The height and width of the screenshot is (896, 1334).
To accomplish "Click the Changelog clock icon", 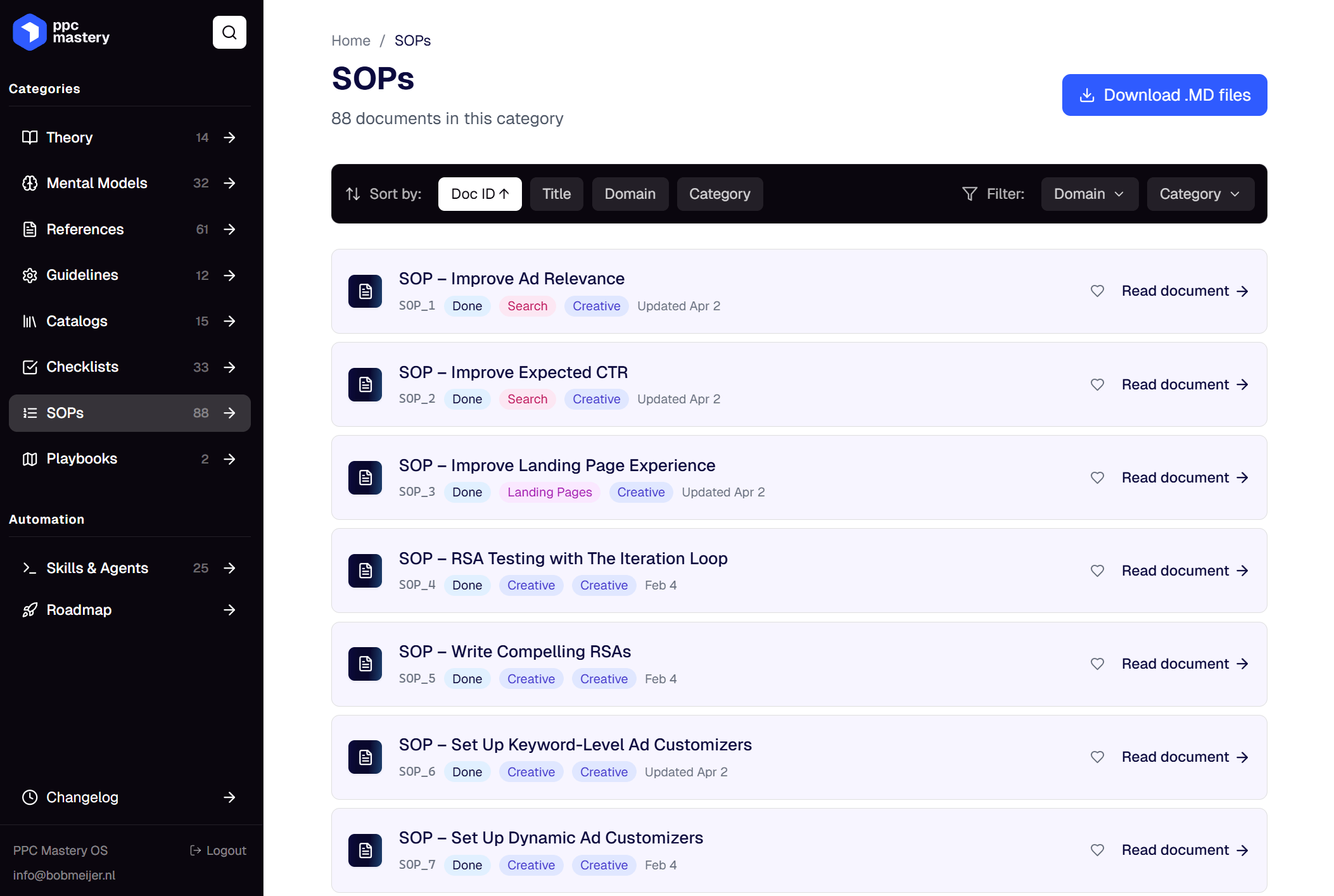I will 30,797.
